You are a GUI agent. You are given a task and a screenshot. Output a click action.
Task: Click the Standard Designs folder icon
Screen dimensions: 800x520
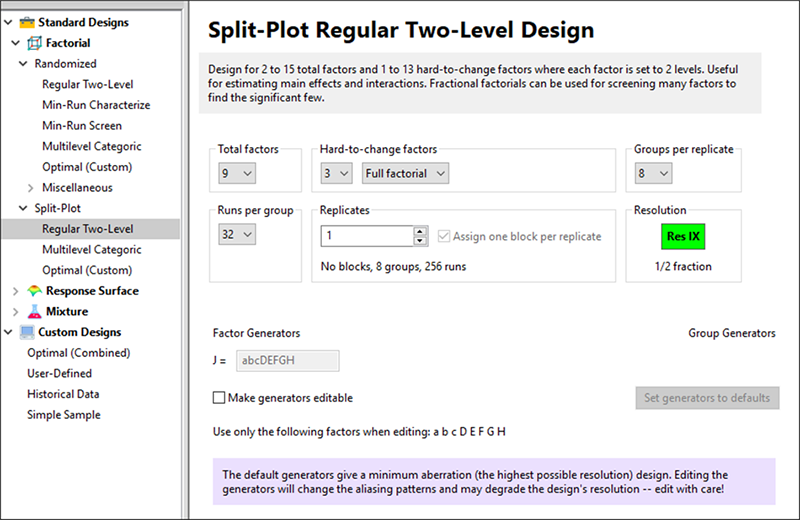tap(26, 22)
